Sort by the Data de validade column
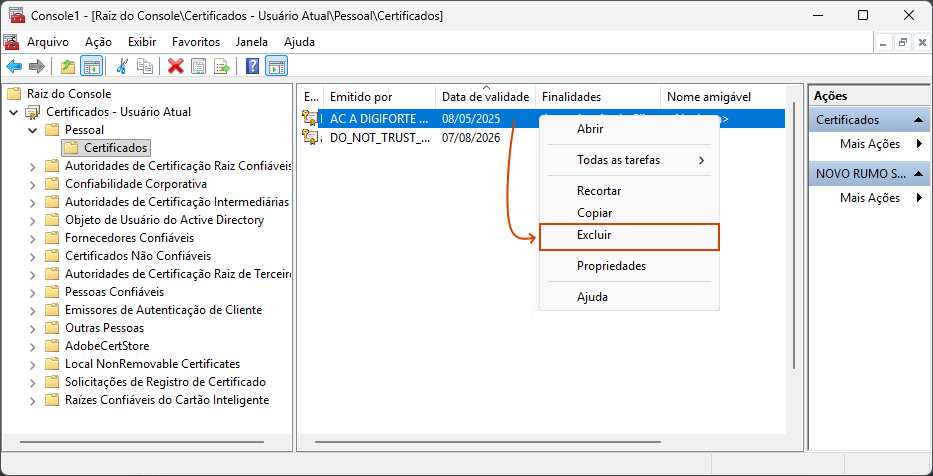This screenshot has width=933, height=476. [x=485, y=97]
